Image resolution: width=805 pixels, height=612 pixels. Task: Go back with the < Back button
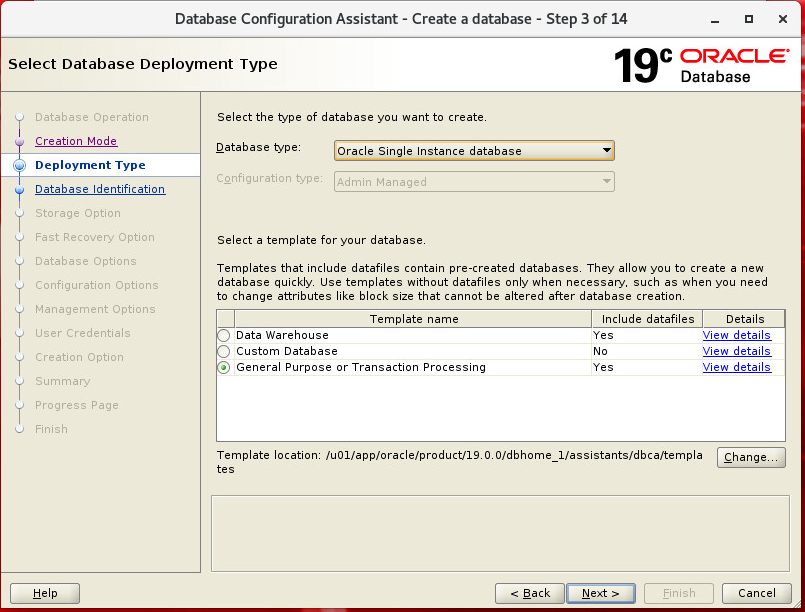point(530,593)
